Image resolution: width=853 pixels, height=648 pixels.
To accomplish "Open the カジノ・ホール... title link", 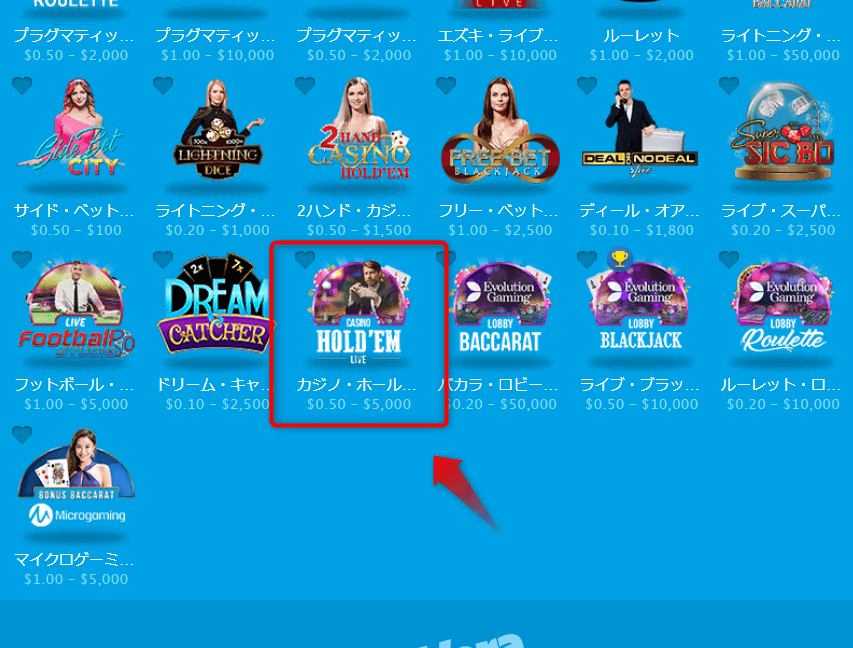I will click(357, 385).
